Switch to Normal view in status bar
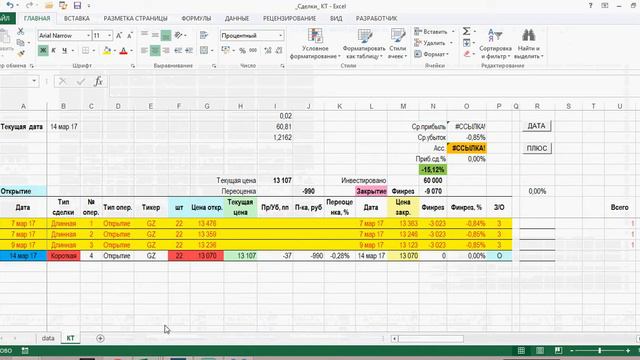 click(521, 351)
